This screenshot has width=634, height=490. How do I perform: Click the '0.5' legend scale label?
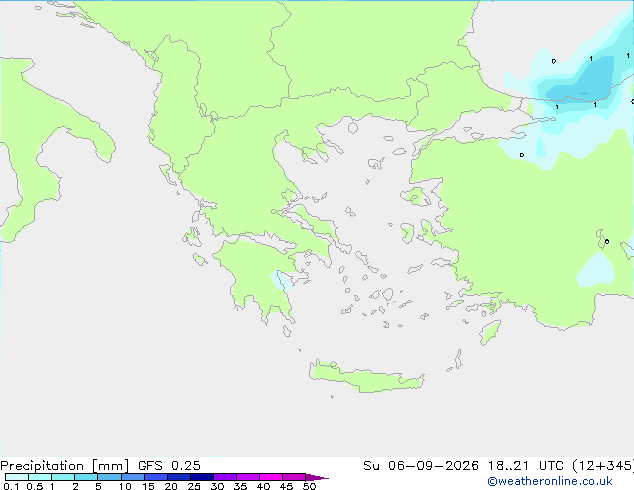(x=34, y=486)
